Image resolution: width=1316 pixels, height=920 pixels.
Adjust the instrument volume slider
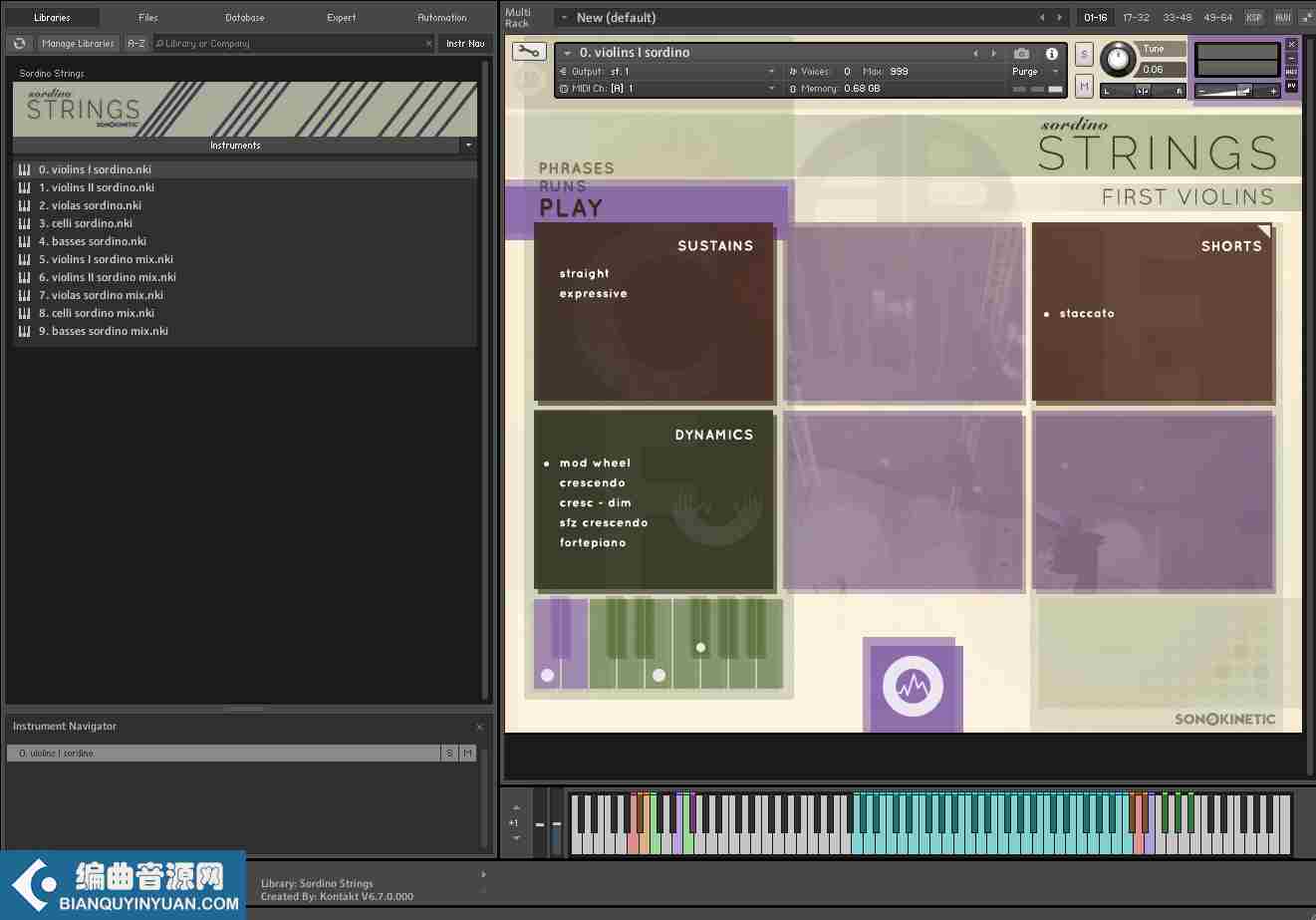pyautogui.click(x=1237, y=91)
